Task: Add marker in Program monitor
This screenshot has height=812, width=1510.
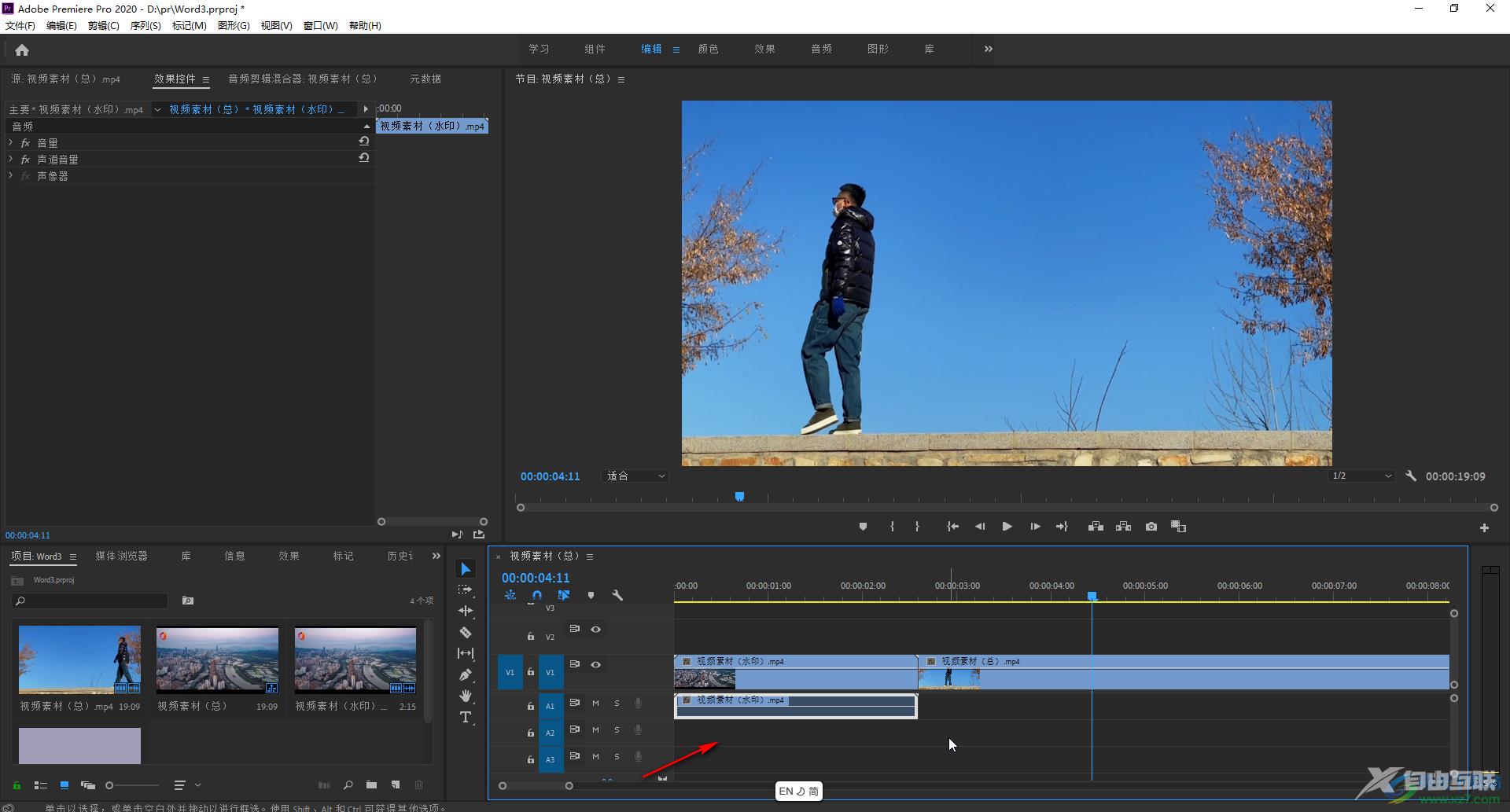Action: click(x=863, y=527)
